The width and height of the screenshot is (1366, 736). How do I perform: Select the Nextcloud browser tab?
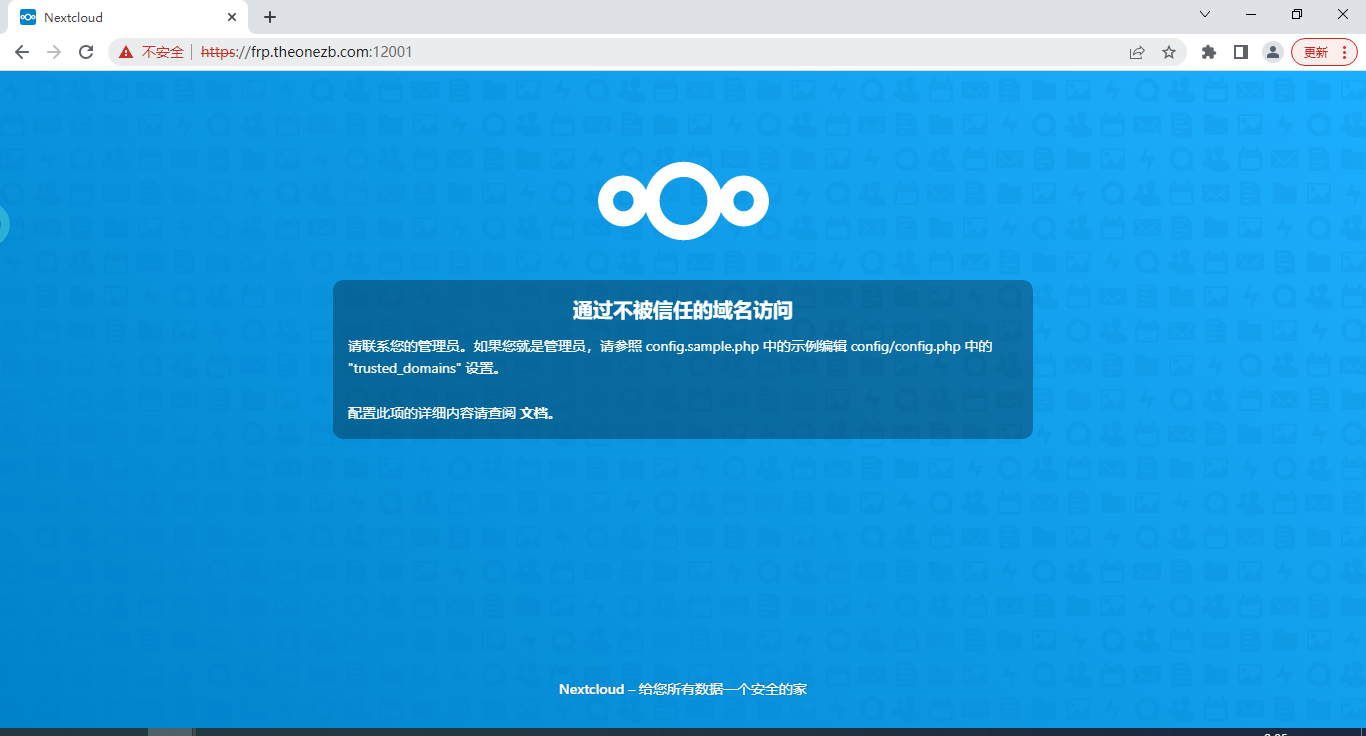click(128, 17)
